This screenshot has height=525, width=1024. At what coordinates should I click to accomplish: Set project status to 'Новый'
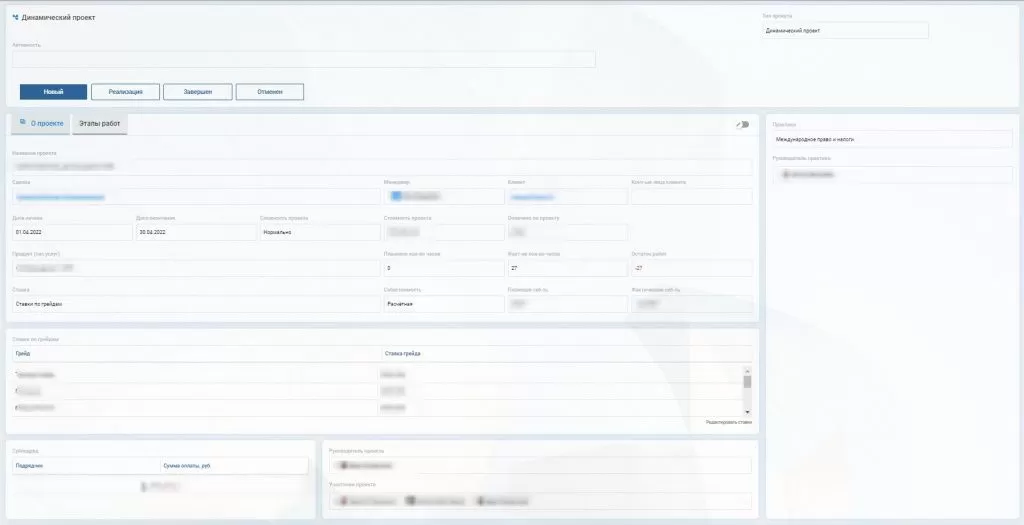[x=53, y=92]
